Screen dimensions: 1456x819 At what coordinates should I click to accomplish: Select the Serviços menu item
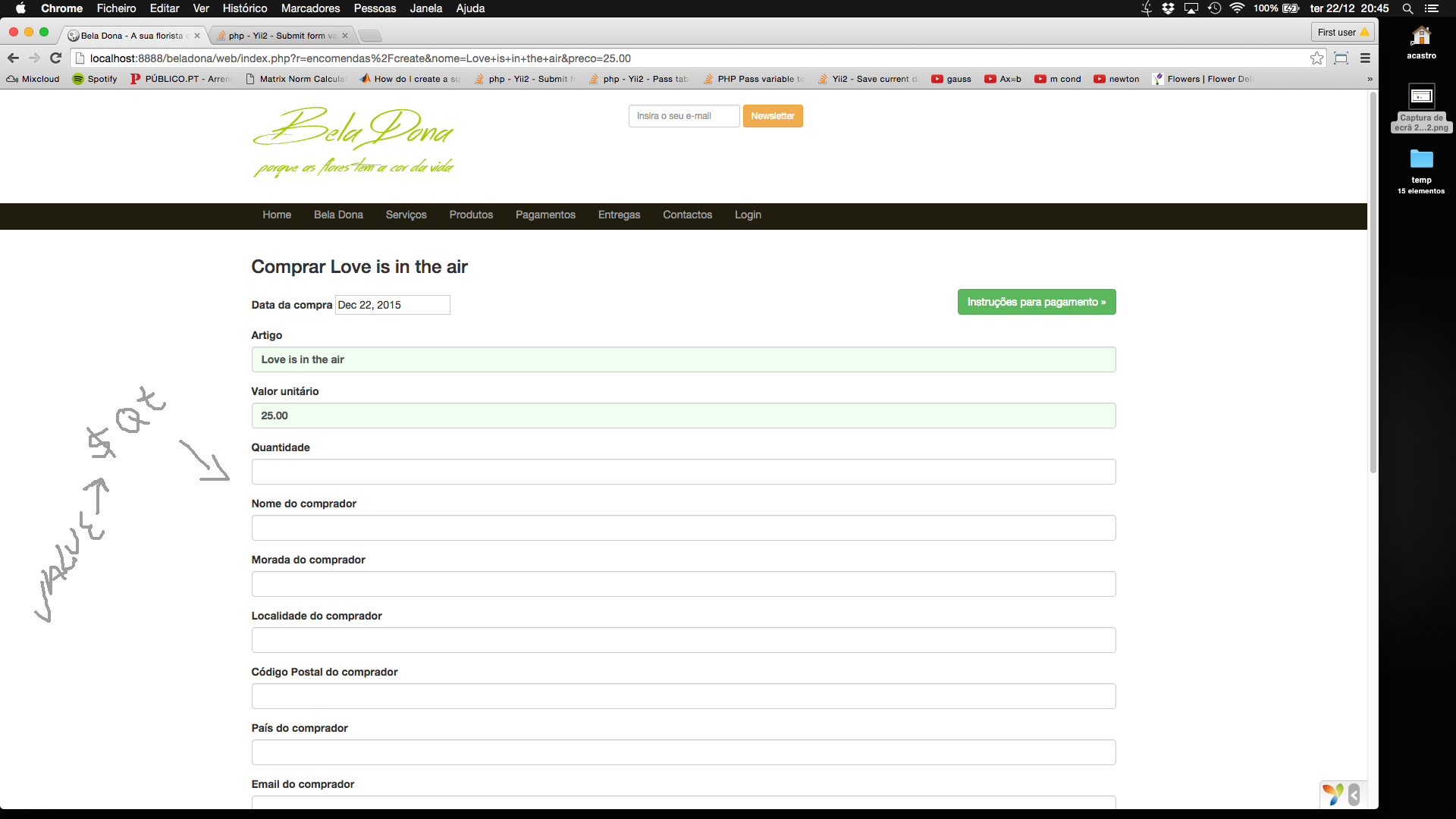tap(406, 214)
